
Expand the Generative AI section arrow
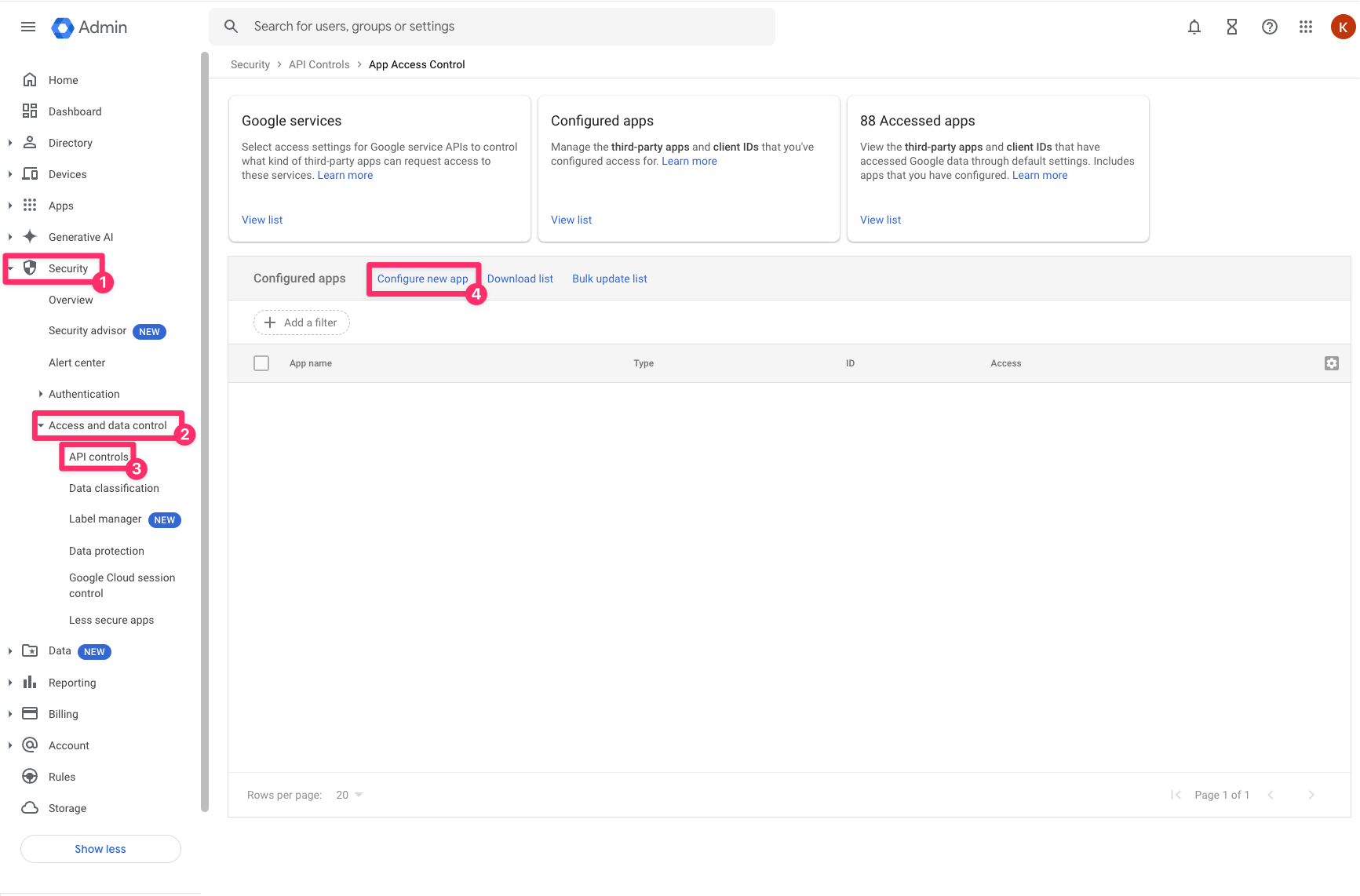click(x=10, y=237)
